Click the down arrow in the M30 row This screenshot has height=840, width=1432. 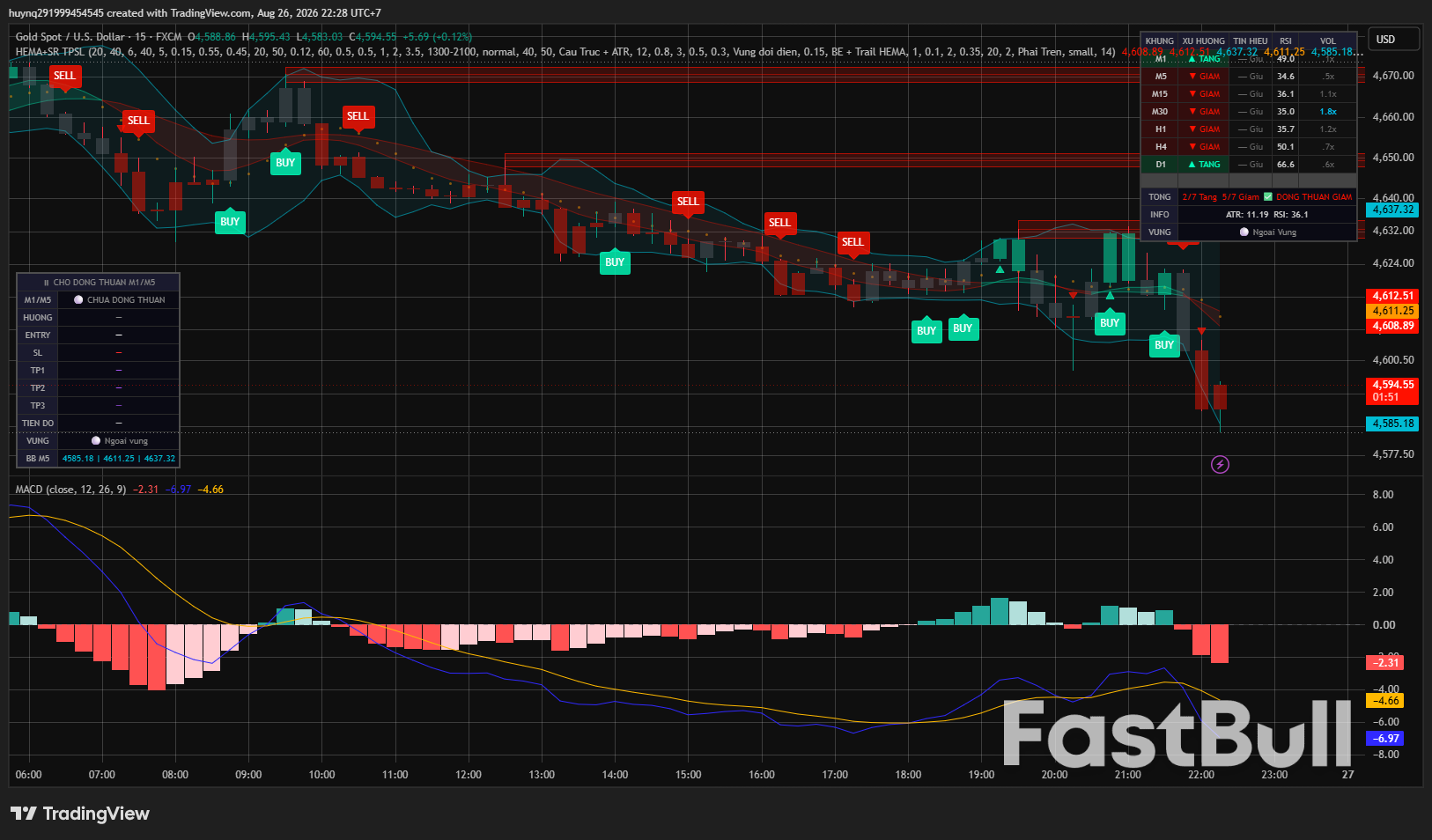(1193, 112)
